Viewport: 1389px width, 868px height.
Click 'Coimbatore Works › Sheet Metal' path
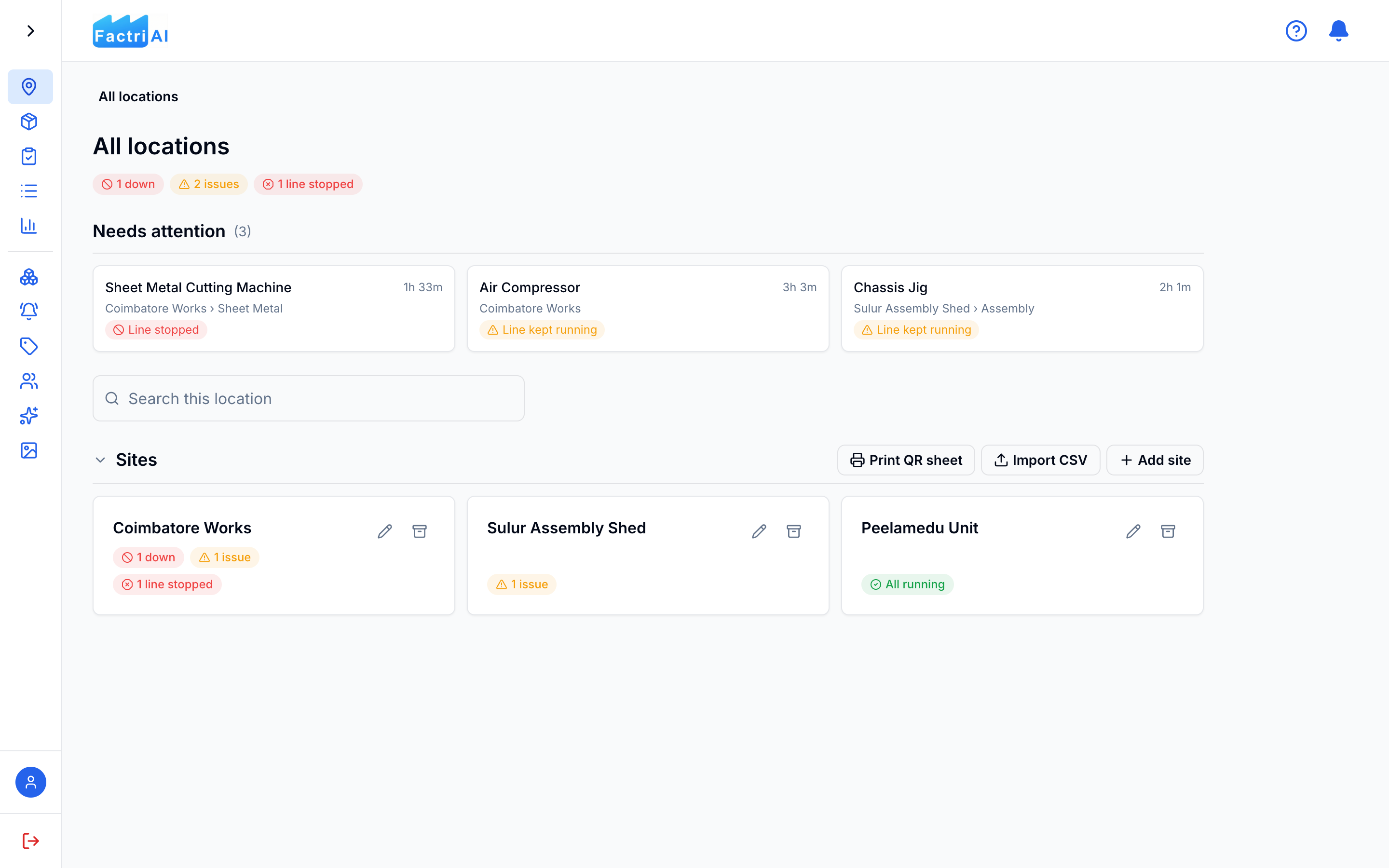click(194, 308)
